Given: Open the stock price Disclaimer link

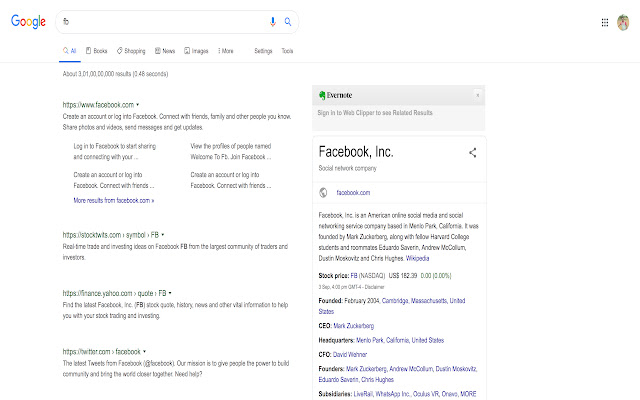Looking at the screenshot, I should click(375, 287).
